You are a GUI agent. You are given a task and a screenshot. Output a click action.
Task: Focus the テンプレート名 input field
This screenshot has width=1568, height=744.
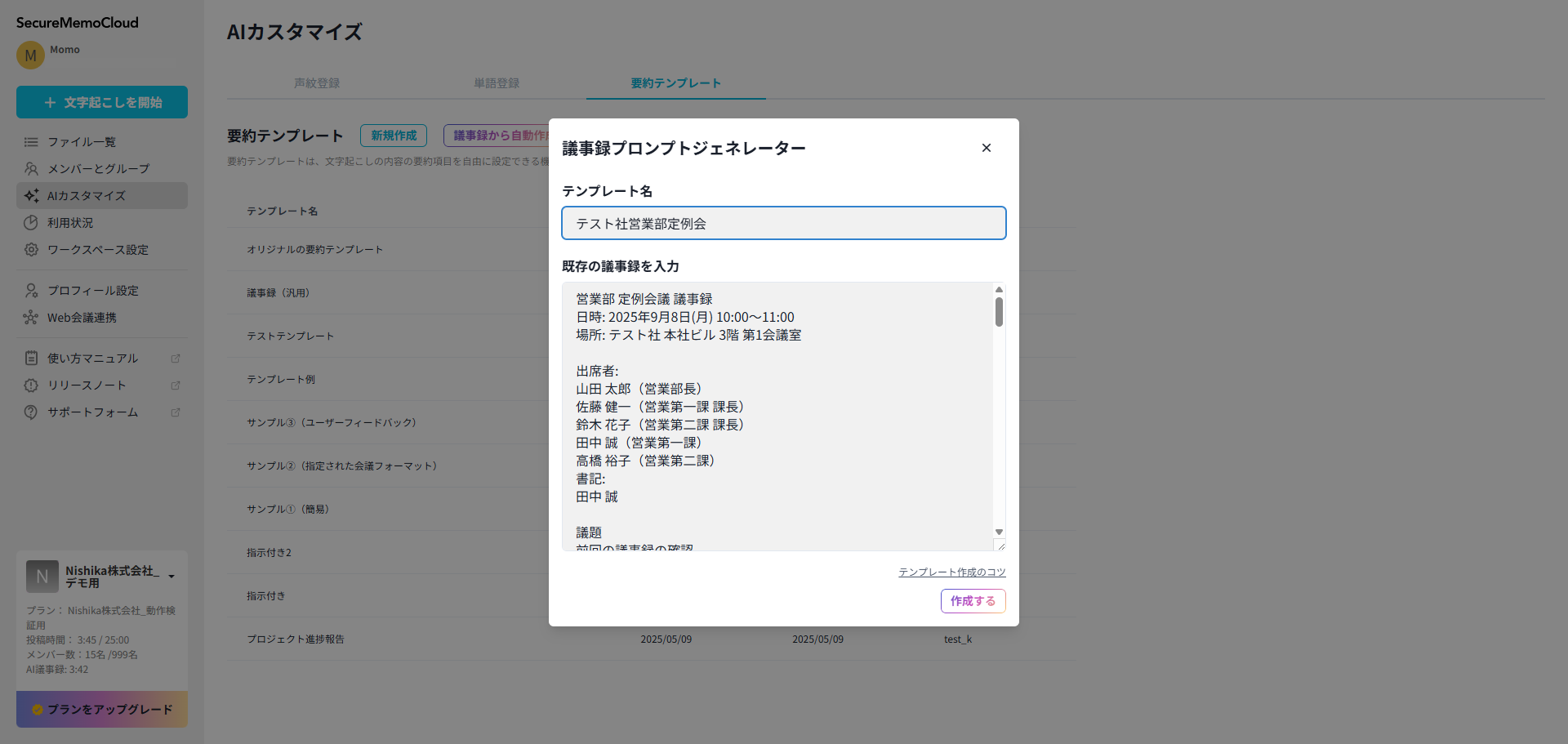click(783, 222)
